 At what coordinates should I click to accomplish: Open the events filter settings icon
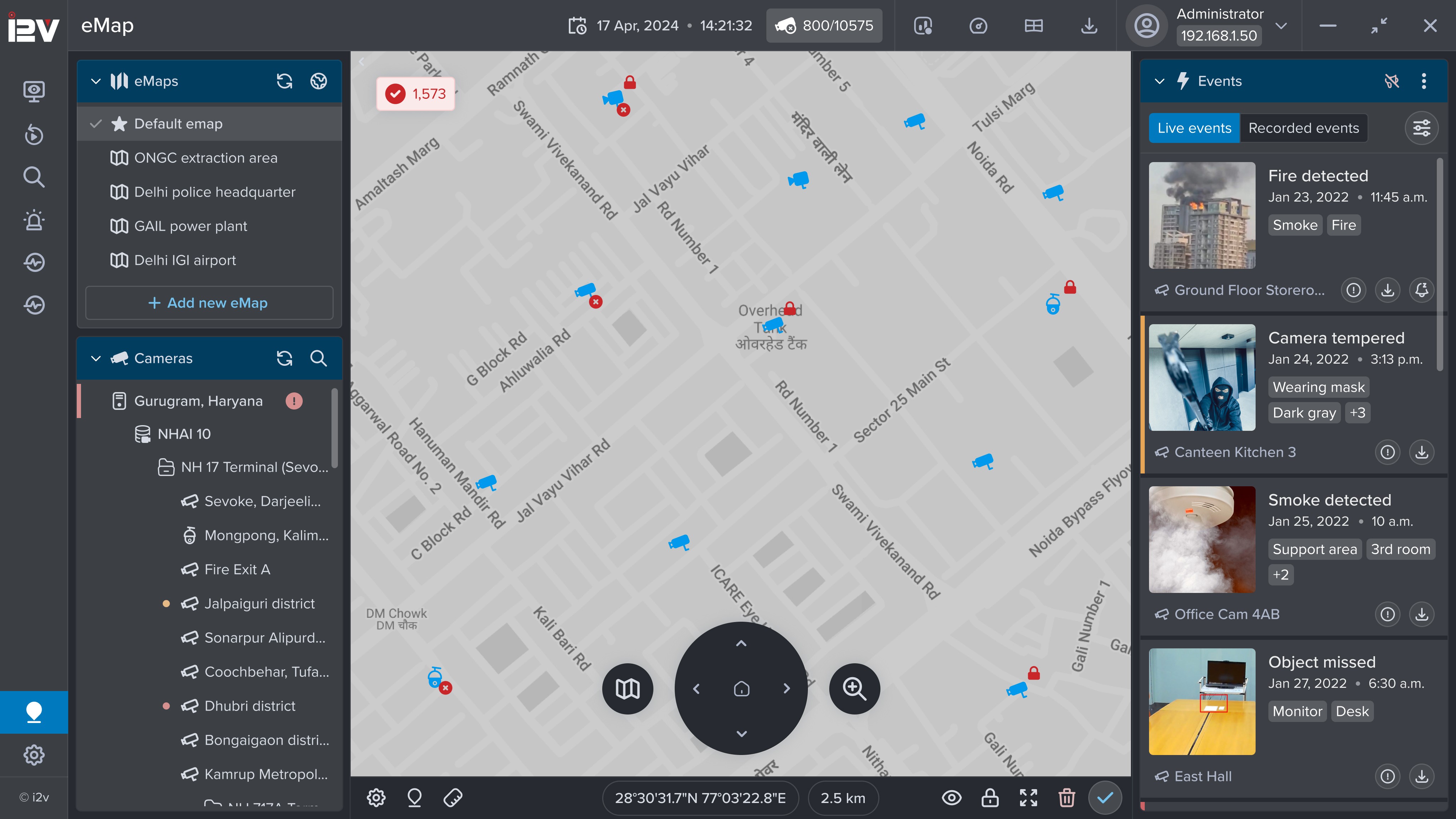[1422, 128]
